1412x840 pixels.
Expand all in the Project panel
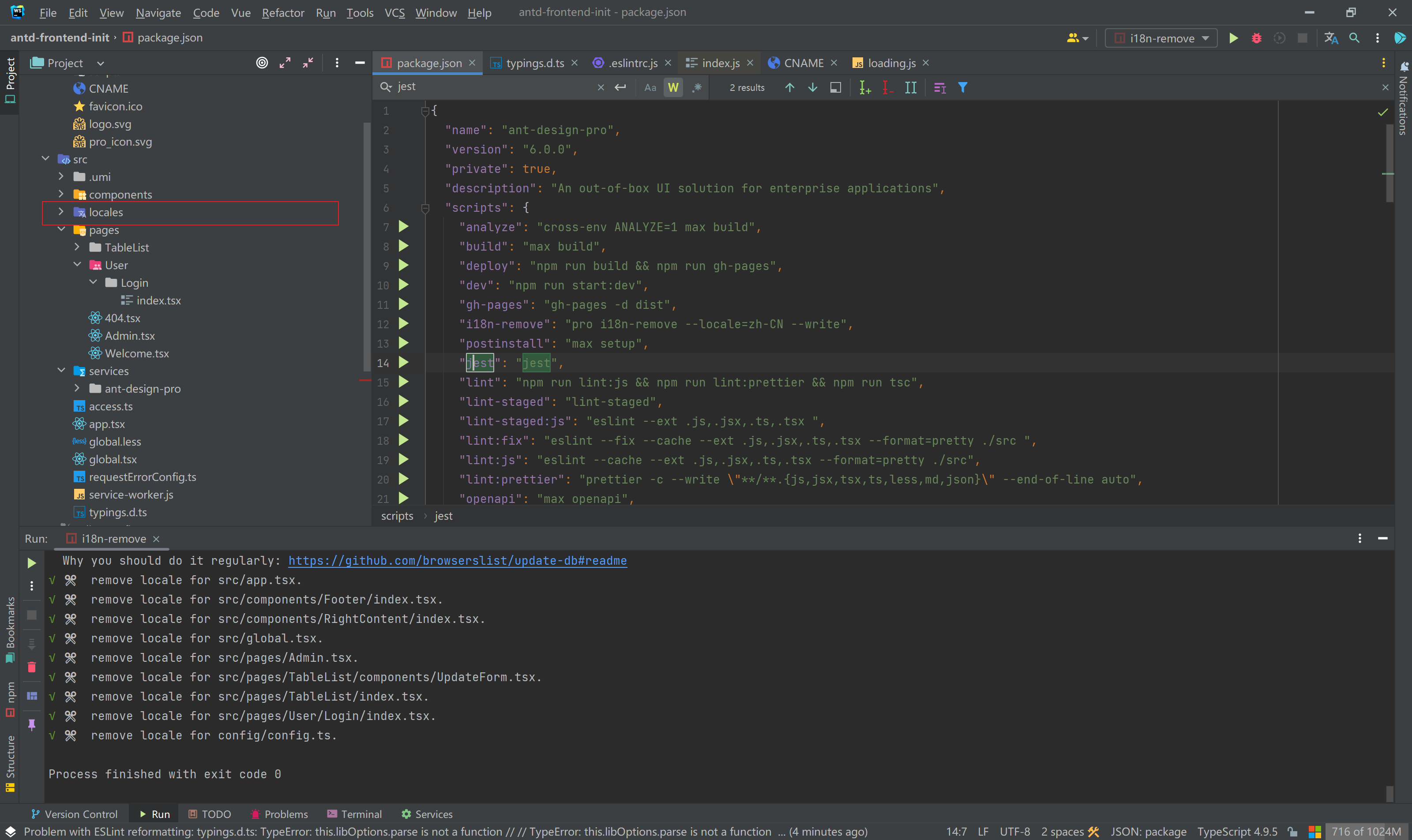tap(285, 63)
